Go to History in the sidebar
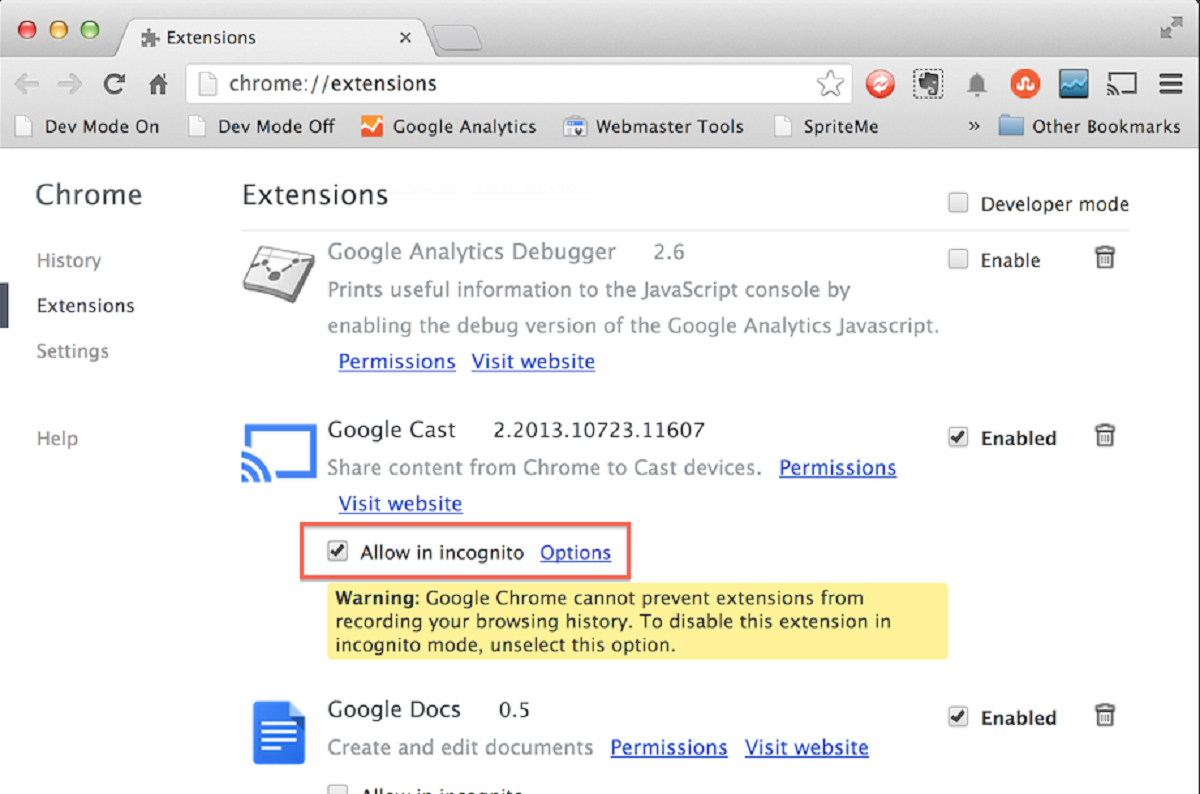 click(x=69, y=261)
